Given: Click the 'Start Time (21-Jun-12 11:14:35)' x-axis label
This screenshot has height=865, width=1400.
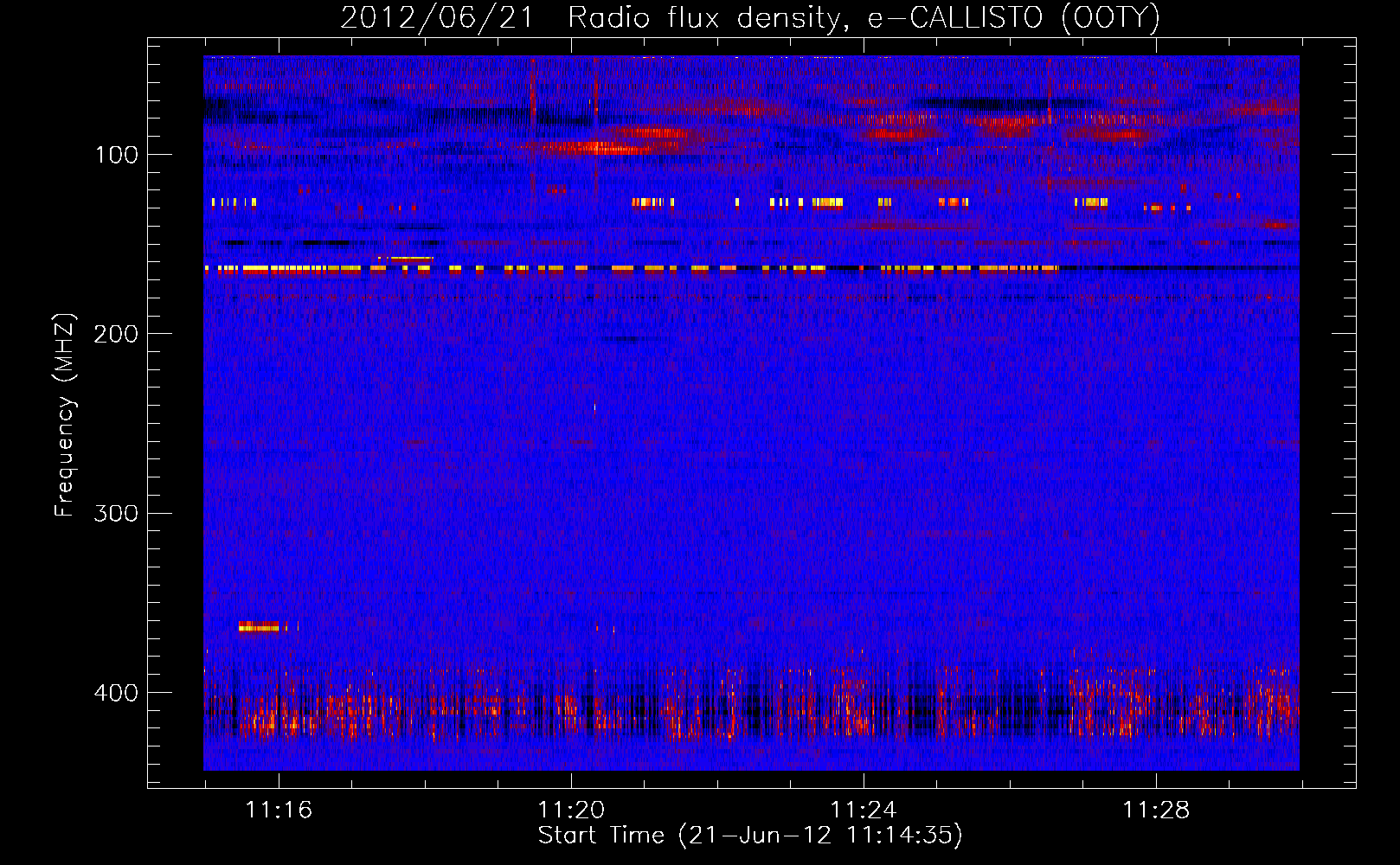Looking at the screenshot, I should point(749,836).
